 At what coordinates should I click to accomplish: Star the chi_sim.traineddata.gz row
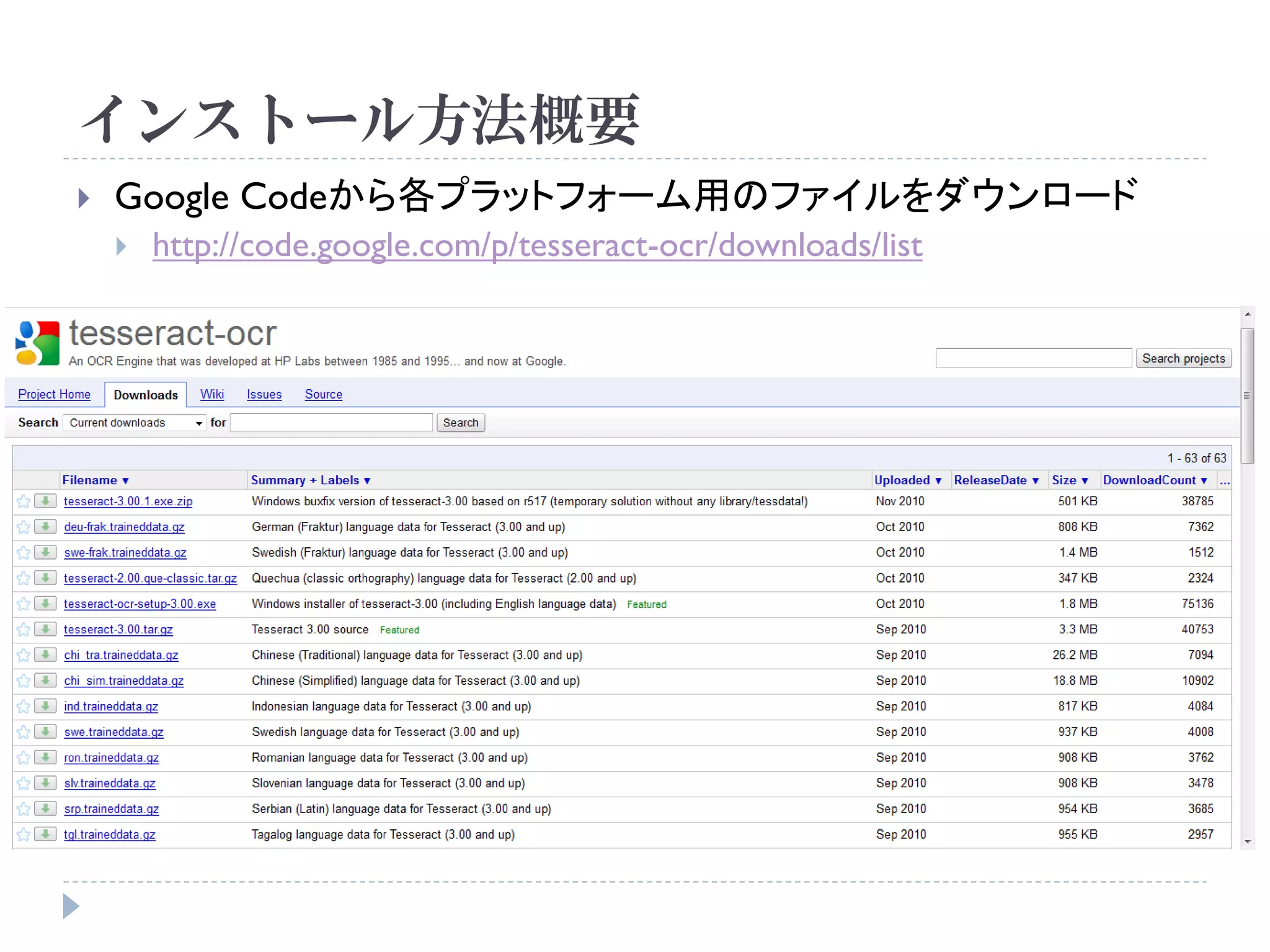pos(24,681)
